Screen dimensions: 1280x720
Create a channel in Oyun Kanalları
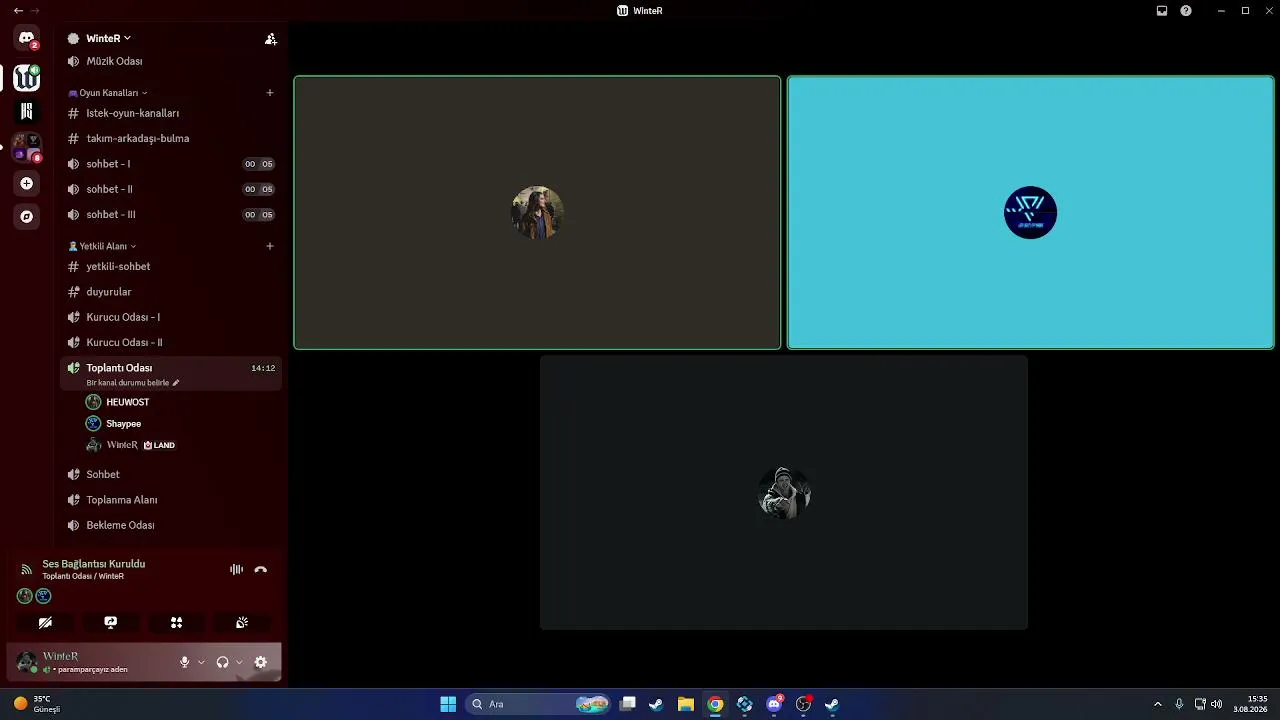click(270, 93)
